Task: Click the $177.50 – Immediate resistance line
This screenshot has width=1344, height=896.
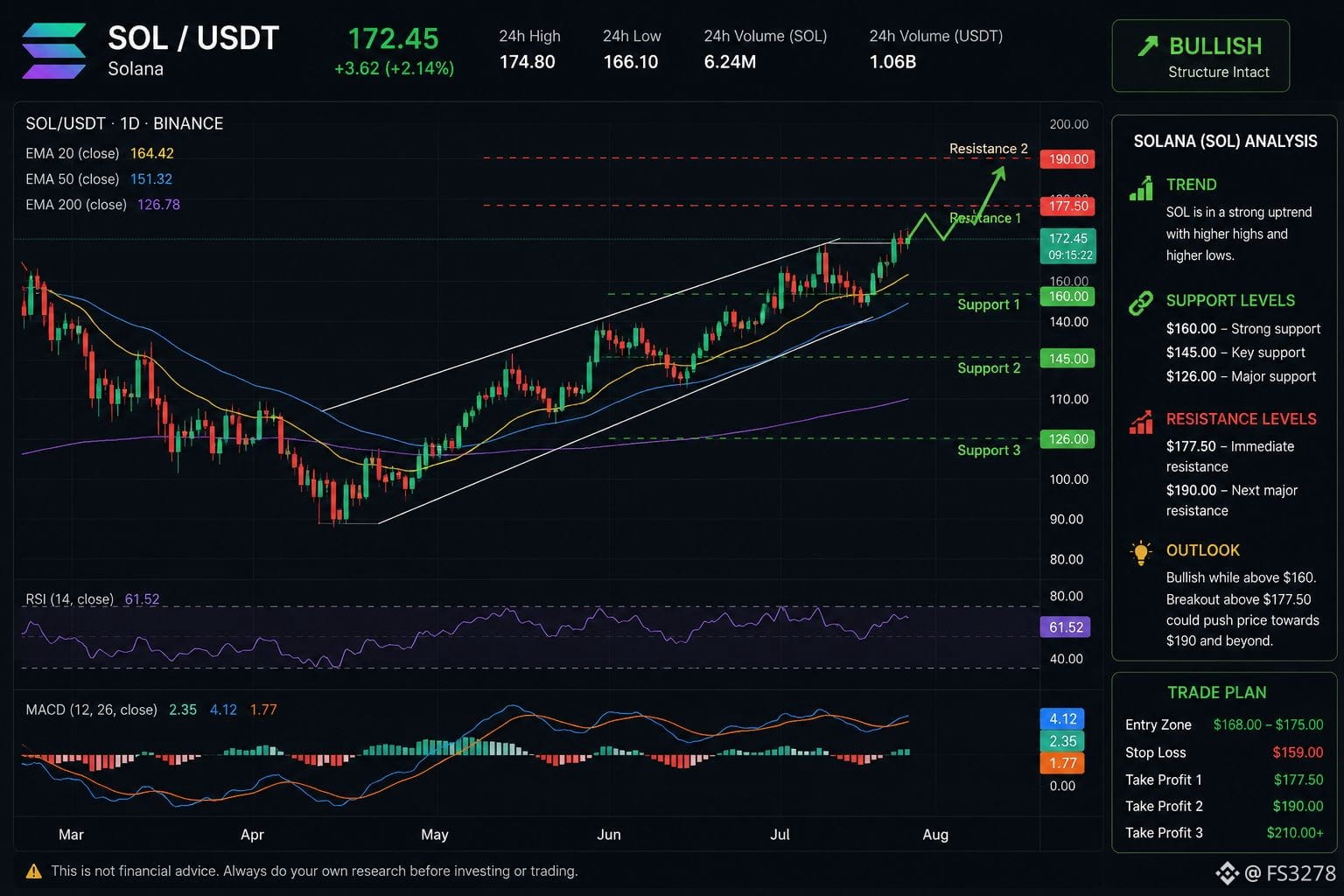Action: (x=1230, y=457)
